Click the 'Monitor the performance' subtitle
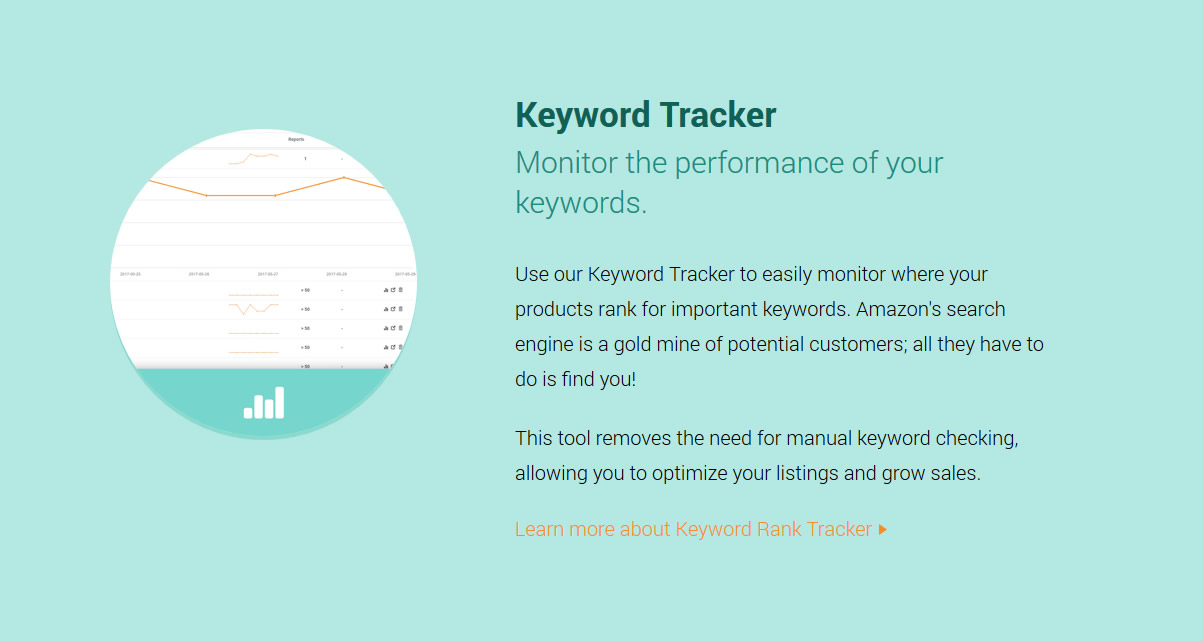Image resolution: width=1203 pixels, height=641 pixels. (x=729, y=182)
